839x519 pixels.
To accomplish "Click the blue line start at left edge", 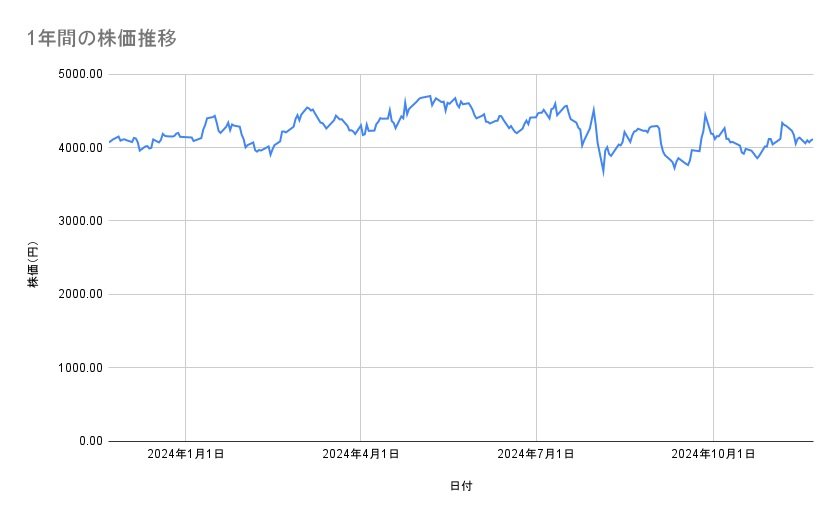I will click(109, 142).
